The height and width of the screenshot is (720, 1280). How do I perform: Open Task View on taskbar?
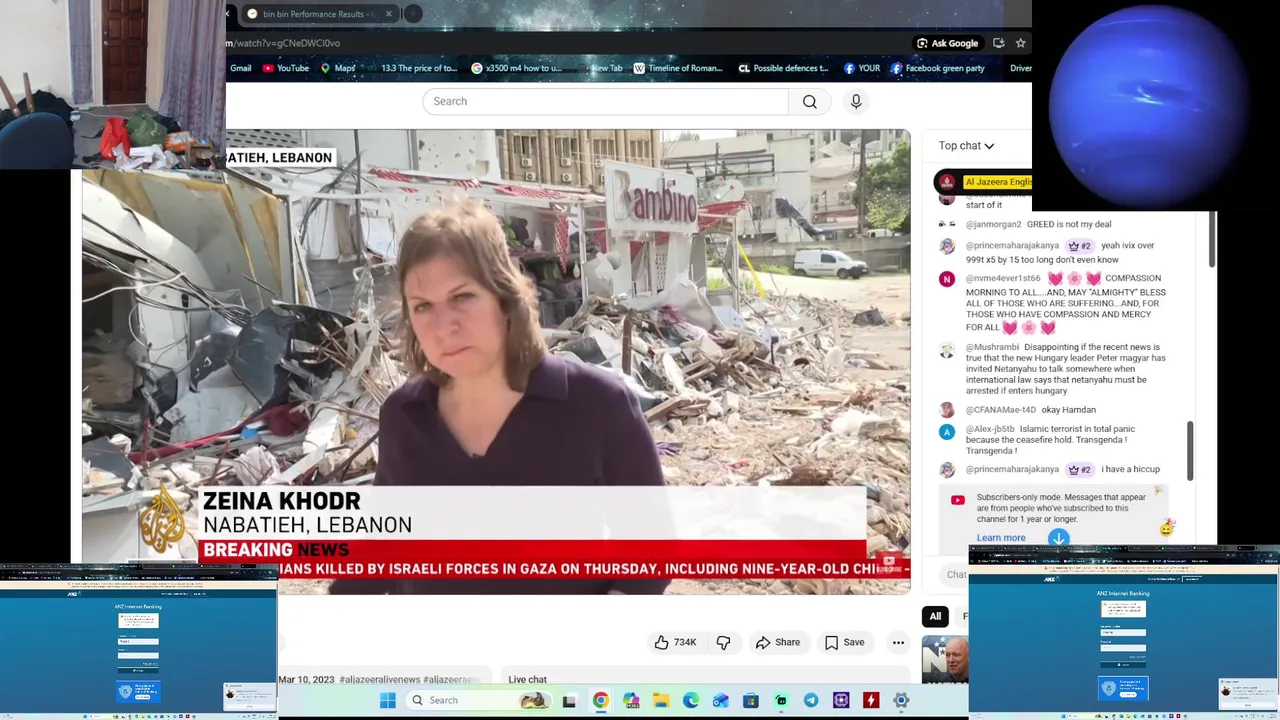click(x=569, y=700)
